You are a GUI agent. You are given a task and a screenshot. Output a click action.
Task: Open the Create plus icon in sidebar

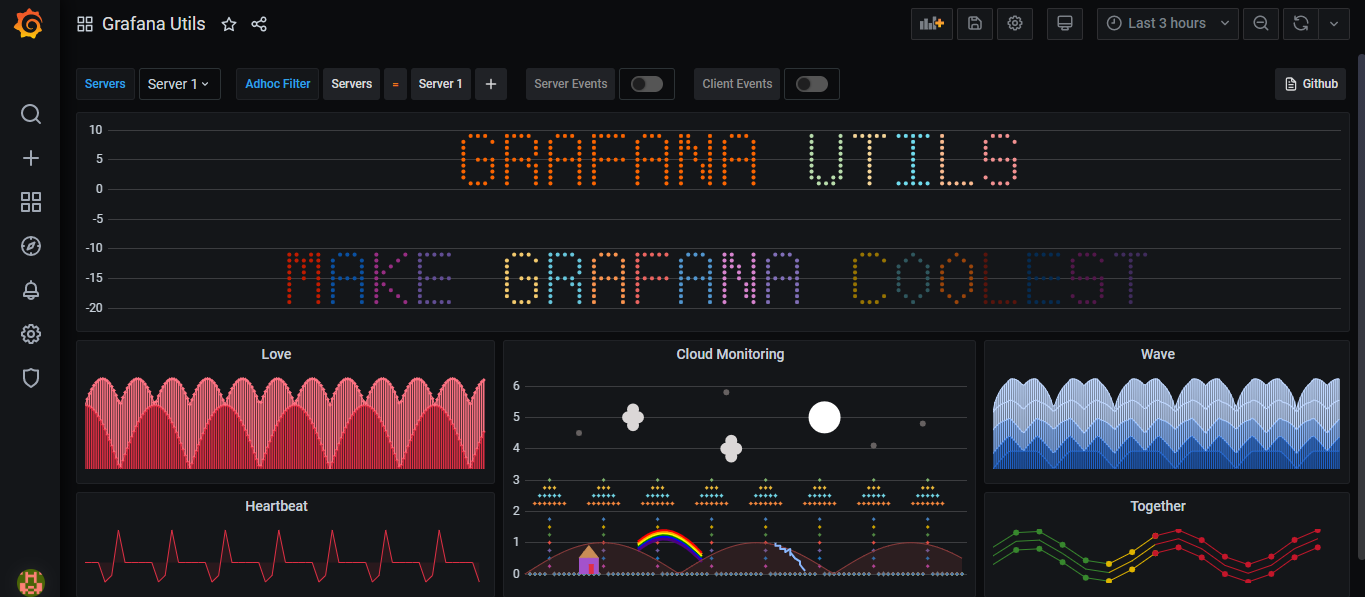(x=31, y=158)
